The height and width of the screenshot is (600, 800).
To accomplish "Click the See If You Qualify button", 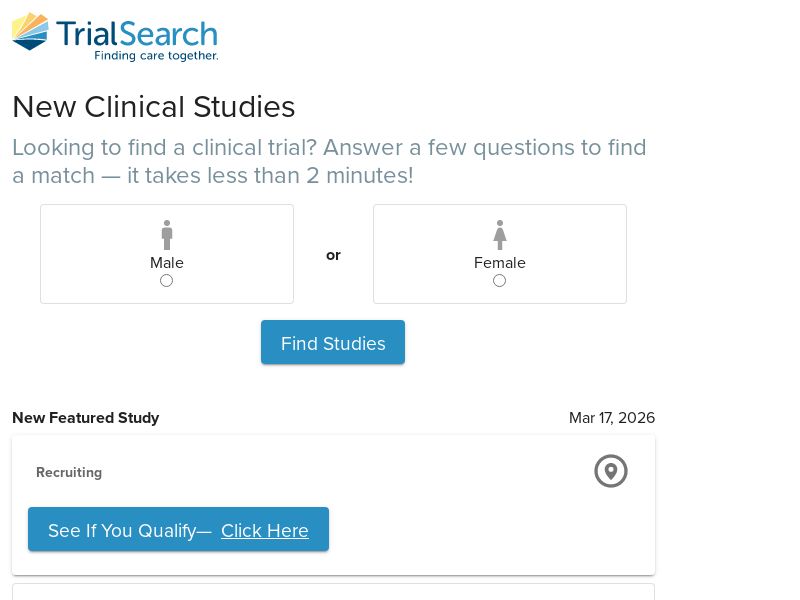I will [178, 530].
